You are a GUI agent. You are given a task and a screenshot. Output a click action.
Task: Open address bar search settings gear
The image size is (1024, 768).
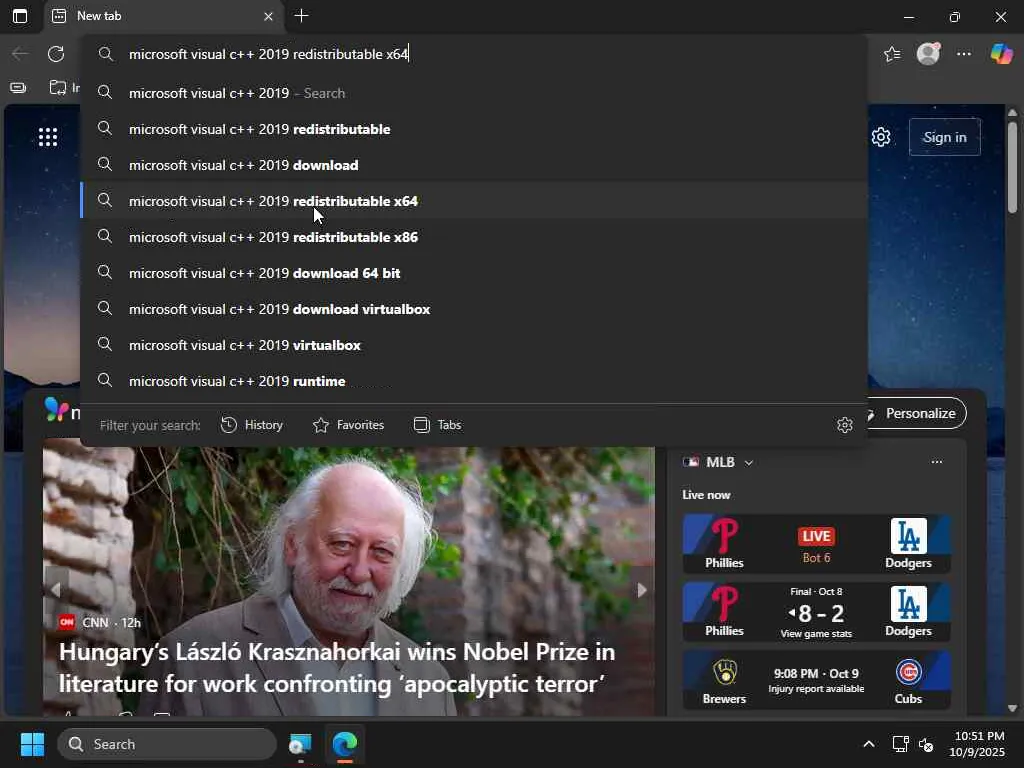tap(844, 425)
